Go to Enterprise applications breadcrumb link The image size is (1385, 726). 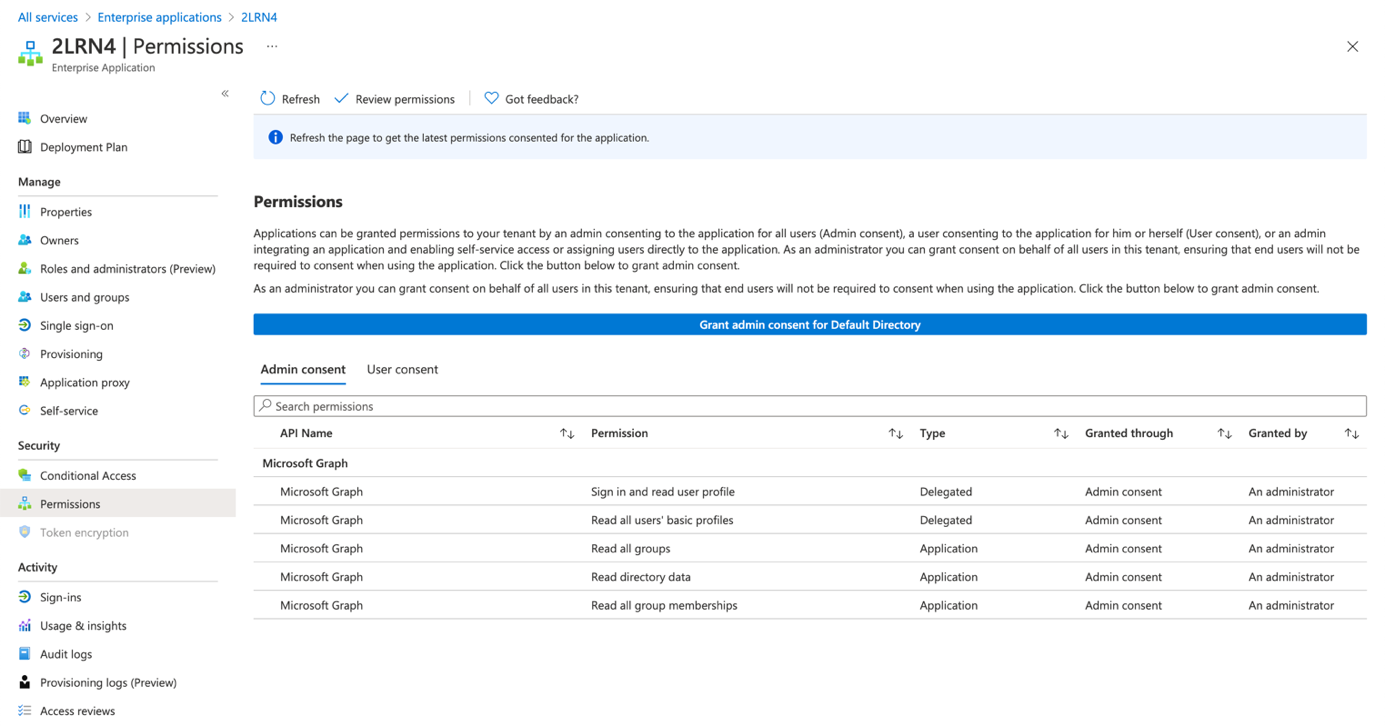coord(160,17)
